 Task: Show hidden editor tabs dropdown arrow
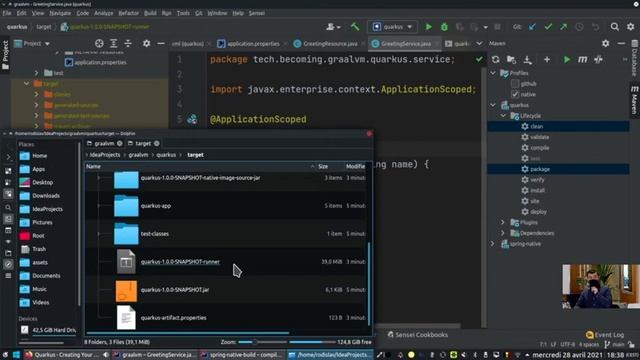479,43
